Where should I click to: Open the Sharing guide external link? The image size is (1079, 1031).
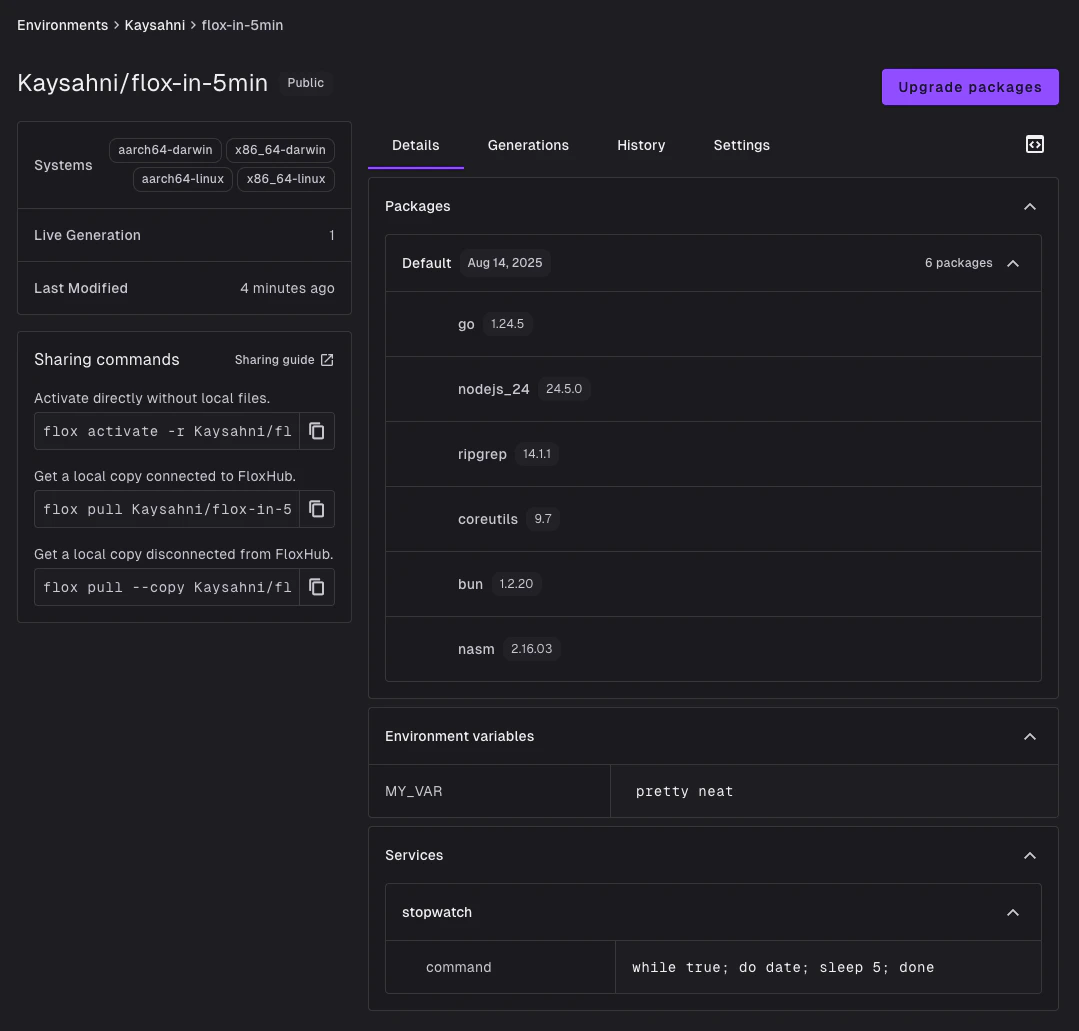tap(284, 360)
